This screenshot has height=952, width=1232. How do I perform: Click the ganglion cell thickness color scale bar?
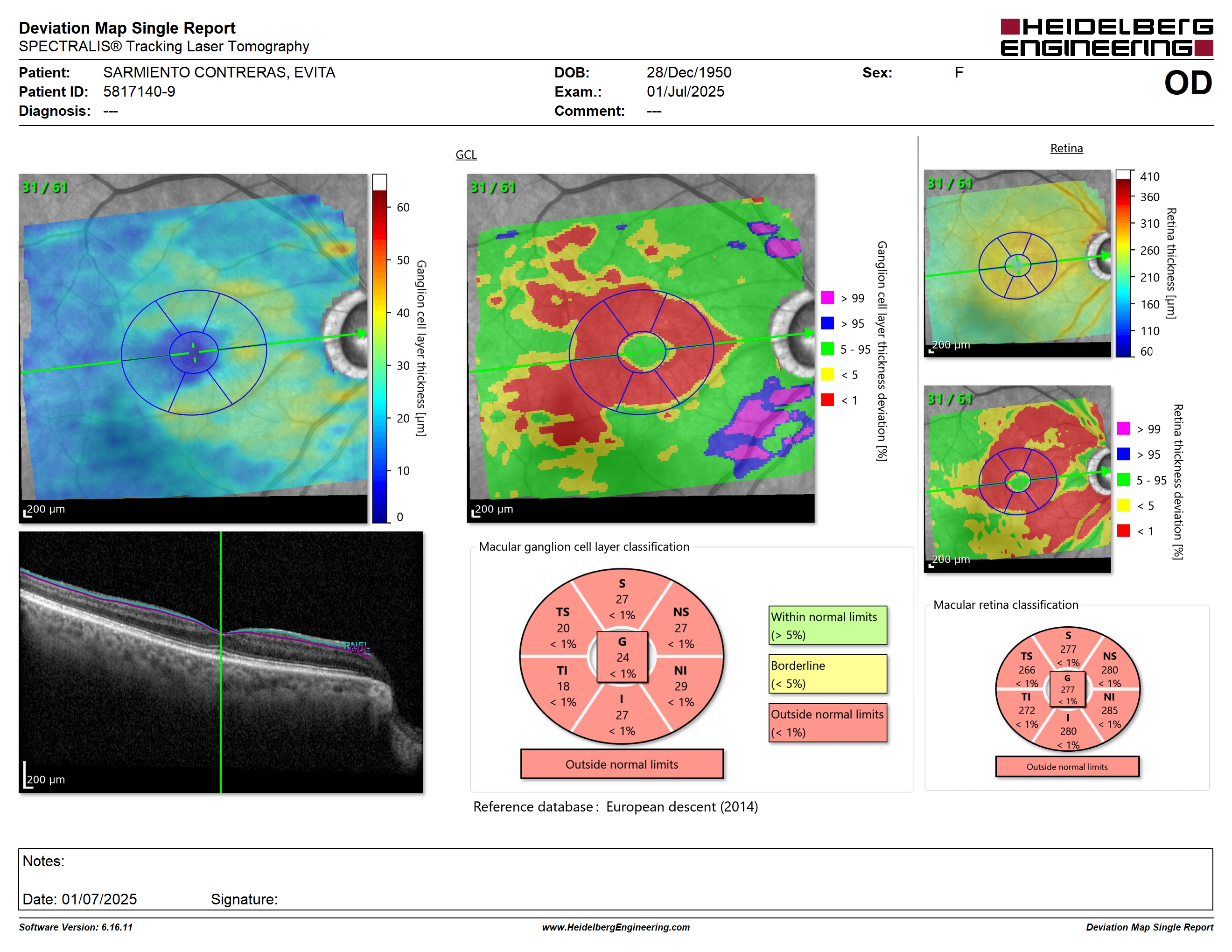coord(380,348)
